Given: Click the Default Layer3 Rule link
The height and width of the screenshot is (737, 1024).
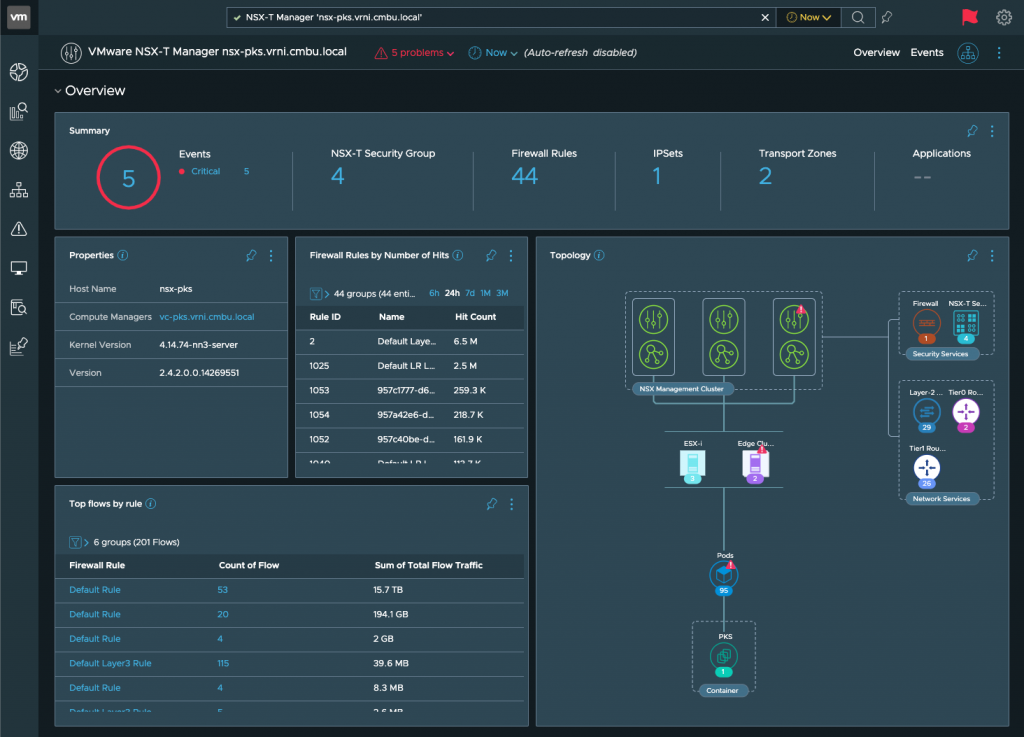Looking at the screenshot, I should coord(110,663).
